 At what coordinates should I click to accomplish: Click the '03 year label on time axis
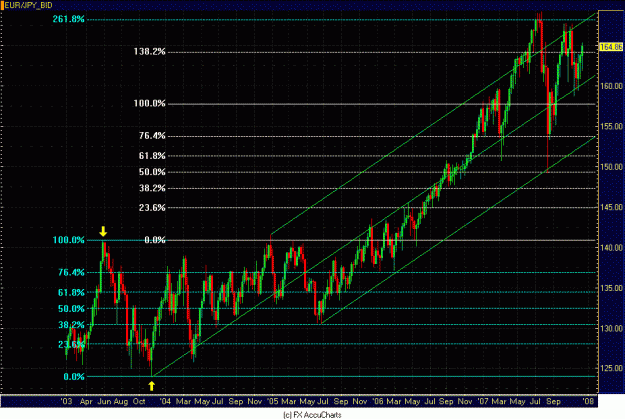67,401
